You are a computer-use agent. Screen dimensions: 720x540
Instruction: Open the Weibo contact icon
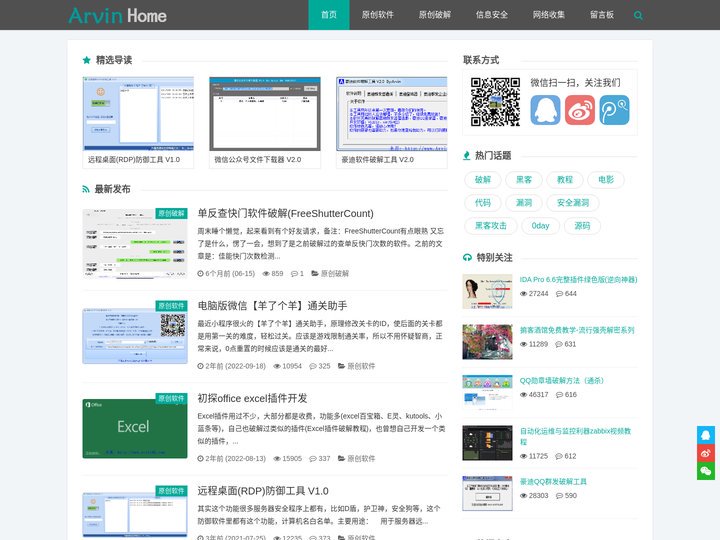[580, 110]
